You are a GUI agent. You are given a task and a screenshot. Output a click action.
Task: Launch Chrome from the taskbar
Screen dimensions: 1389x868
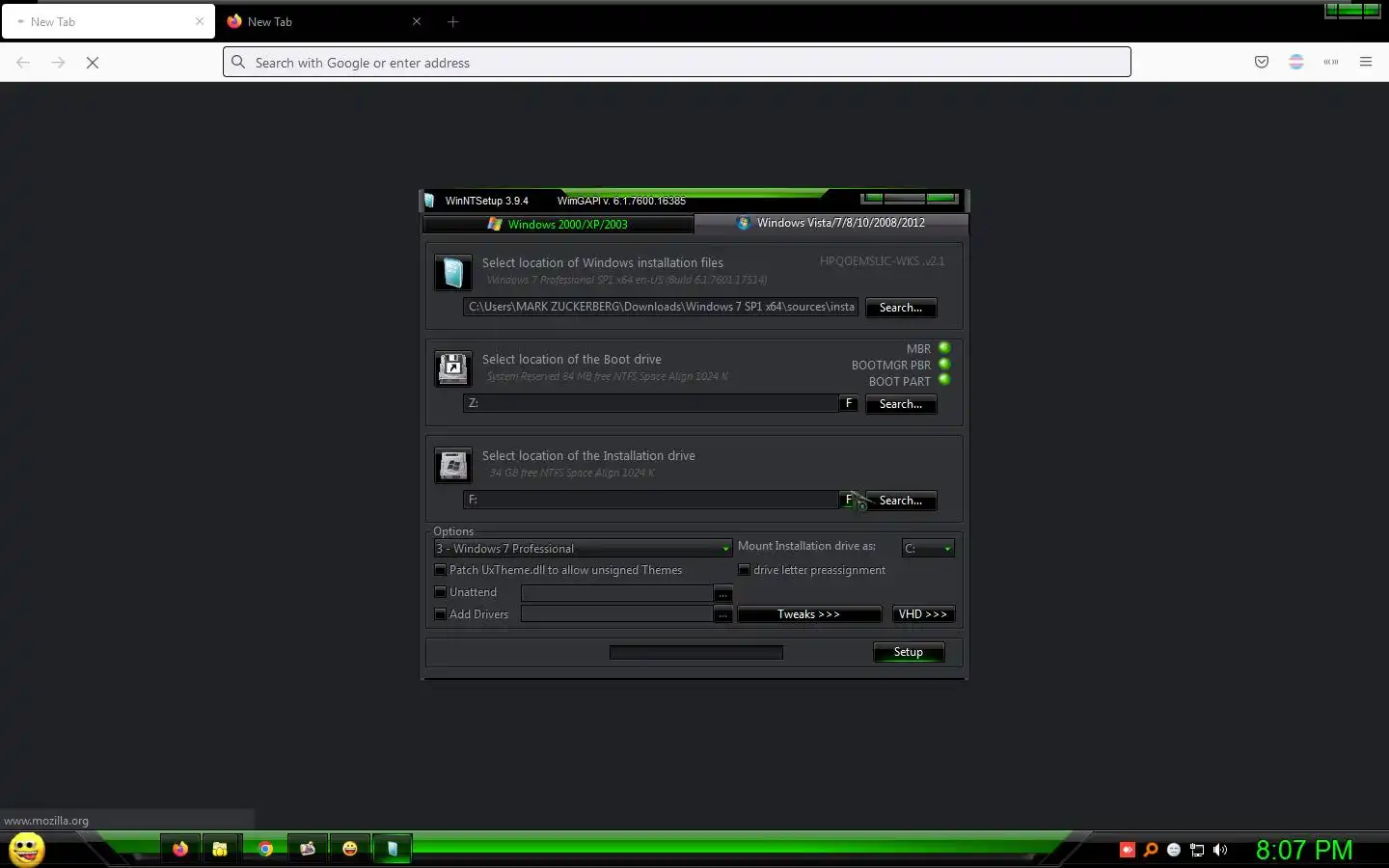[265, 849]
